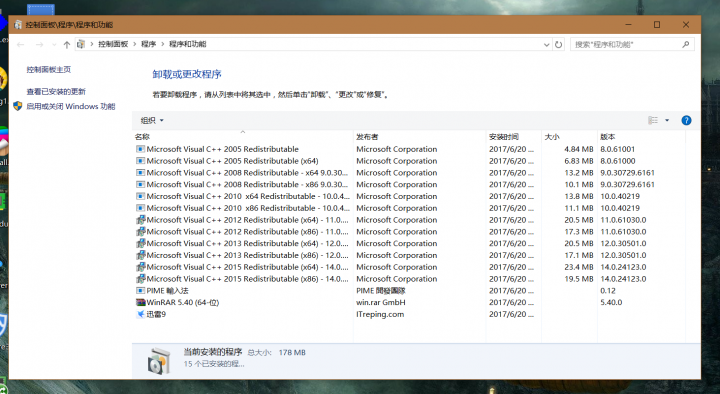Expand the address bar history dropdown

pos(546,45)
